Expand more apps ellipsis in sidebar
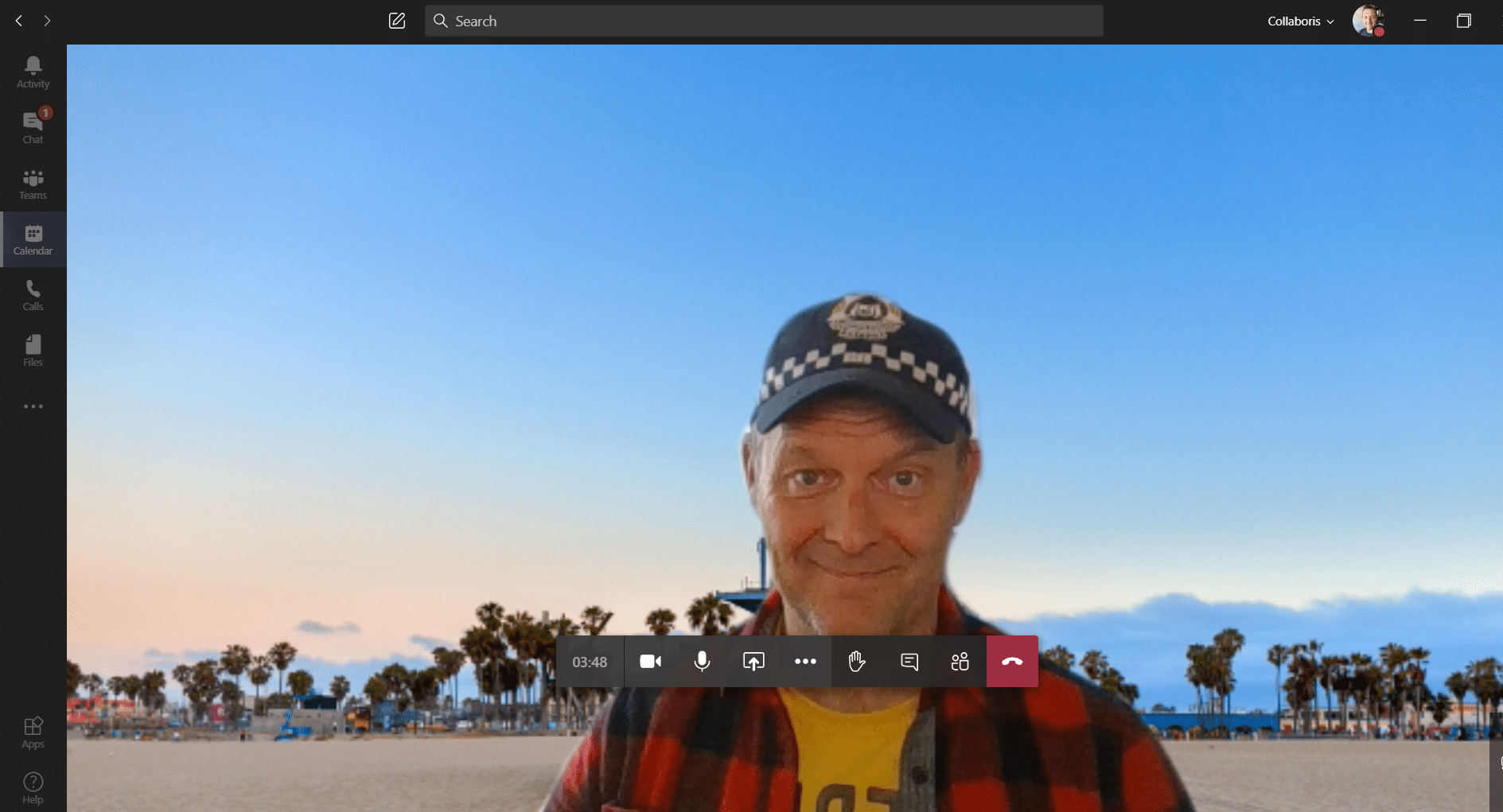 (x=33, y=406)
